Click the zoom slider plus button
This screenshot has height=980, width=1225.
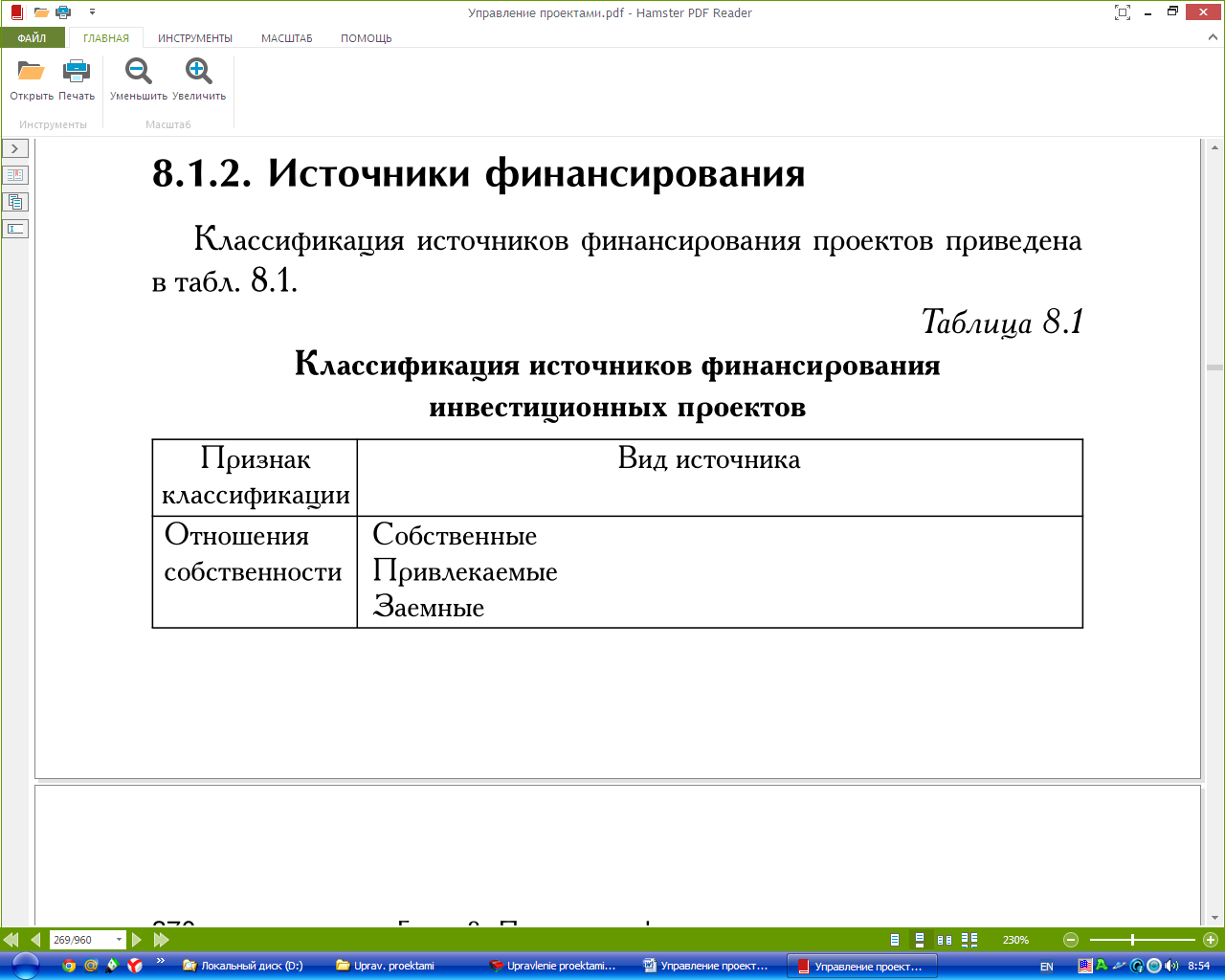coord(1211,940)
